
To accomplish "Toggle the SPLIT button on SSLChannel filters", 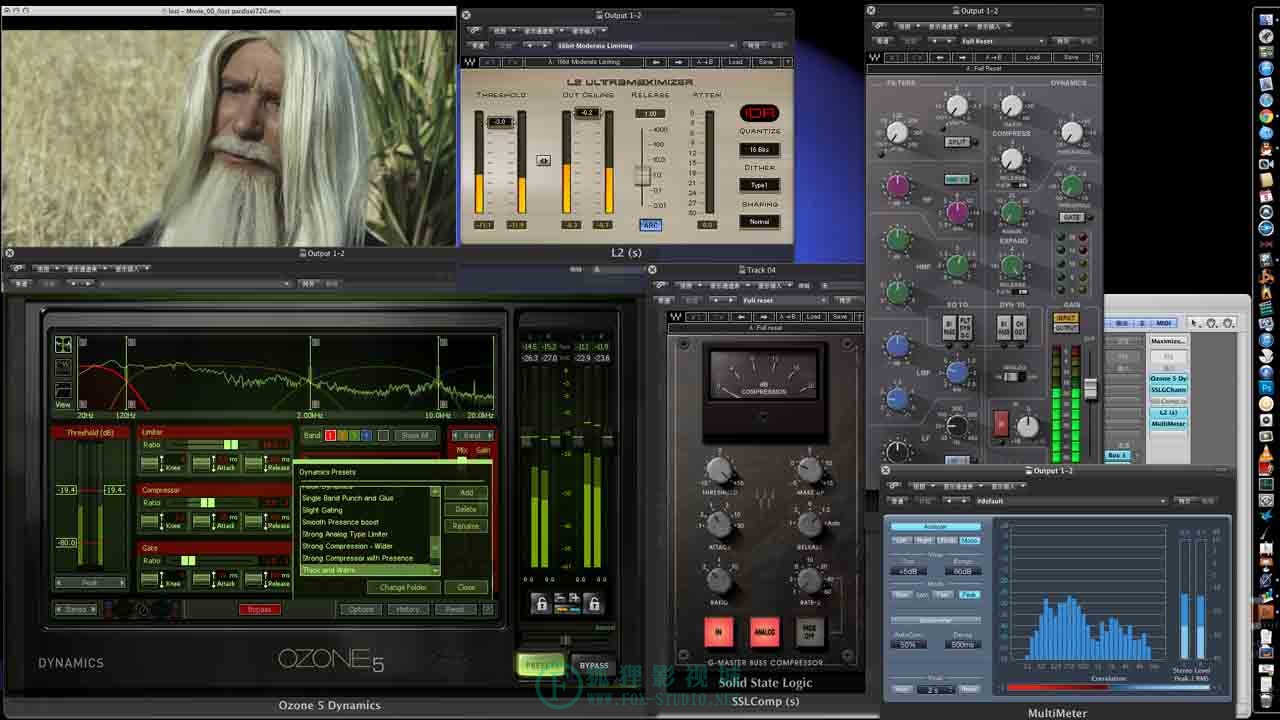I will point(957,142).
